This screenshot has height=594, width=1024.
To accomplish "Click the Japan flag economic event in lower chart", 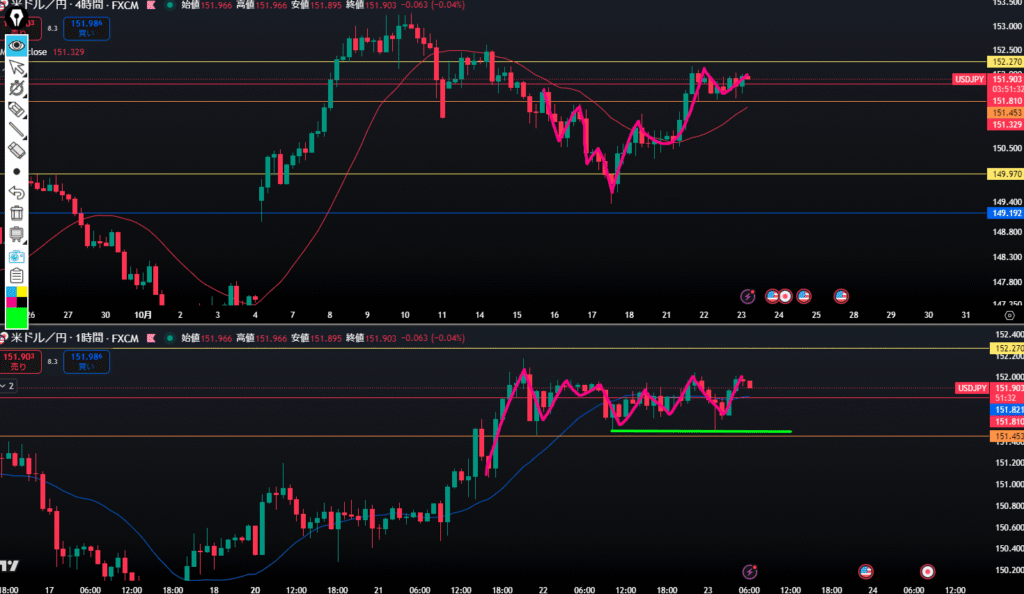I will pyautogui.click(x=927, y=570).
